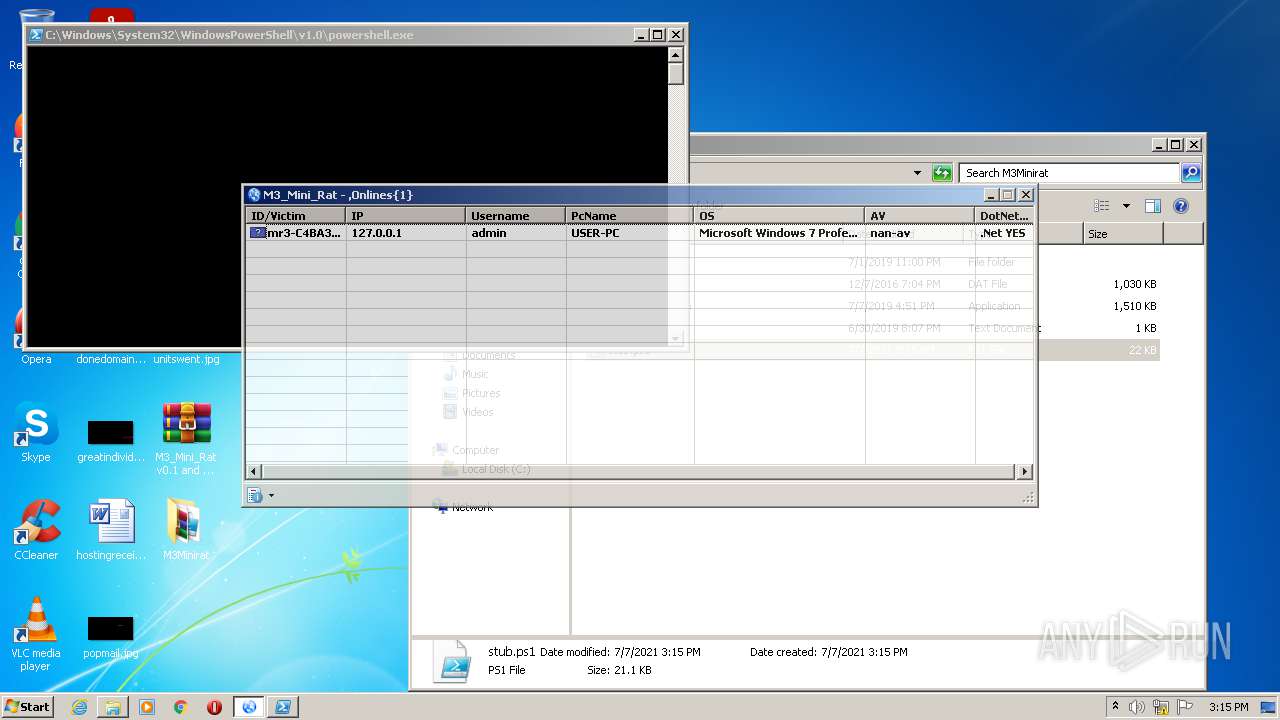
Task: Click stub.ps1 file icon in details pane
Action: click(451, 662)
